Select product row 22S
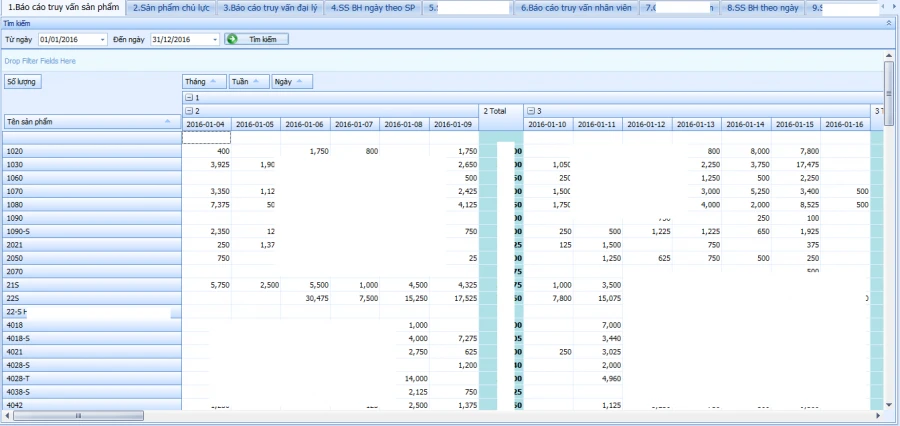900x426 pixels. (x=92, y=298)
